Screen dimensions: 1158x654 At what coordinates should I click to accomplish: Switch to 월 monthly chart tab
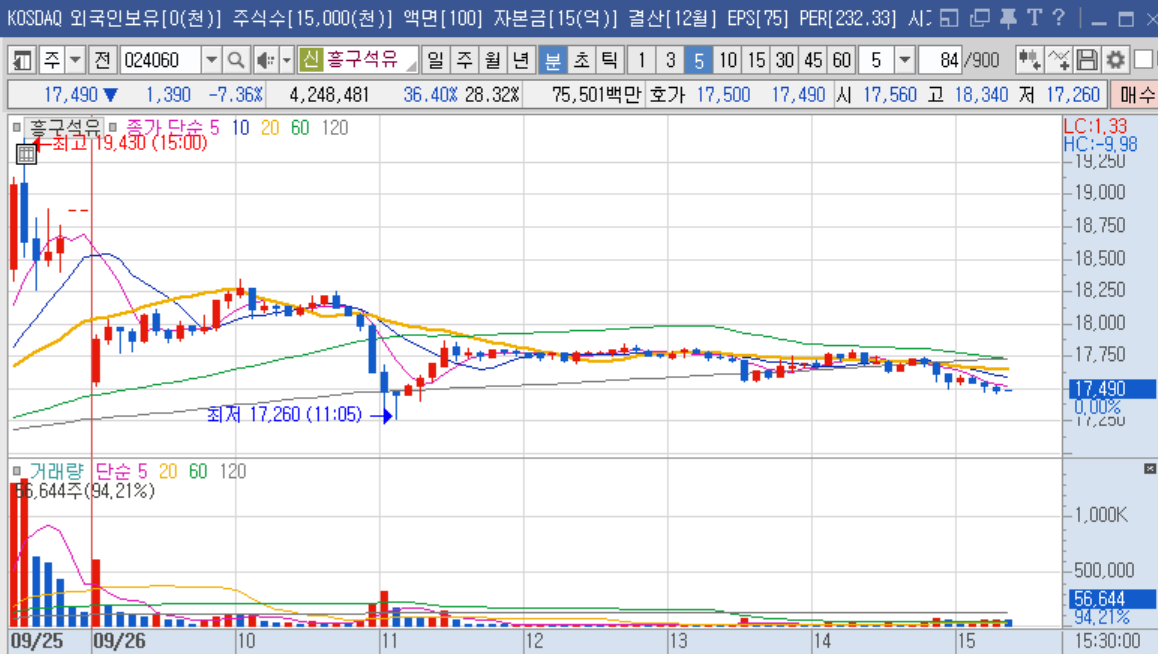pyautogui.click(x=493, y=60)
